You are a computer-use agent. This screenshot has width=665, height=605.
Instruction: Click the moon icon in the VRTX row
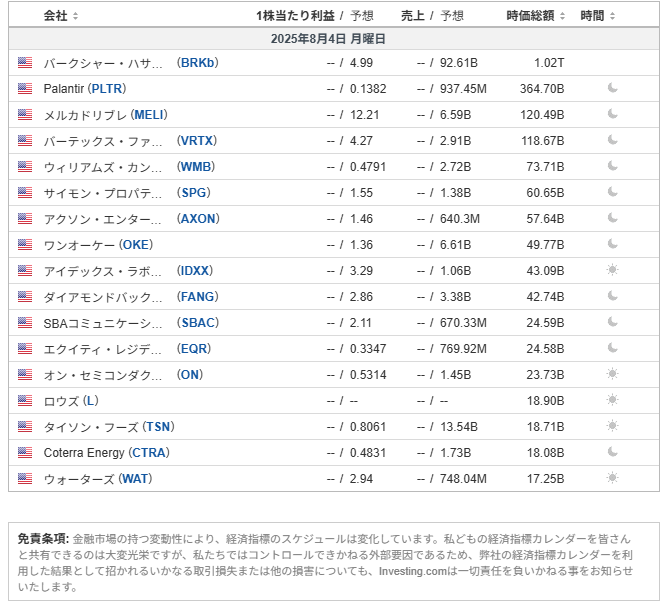tap(612, 140)
